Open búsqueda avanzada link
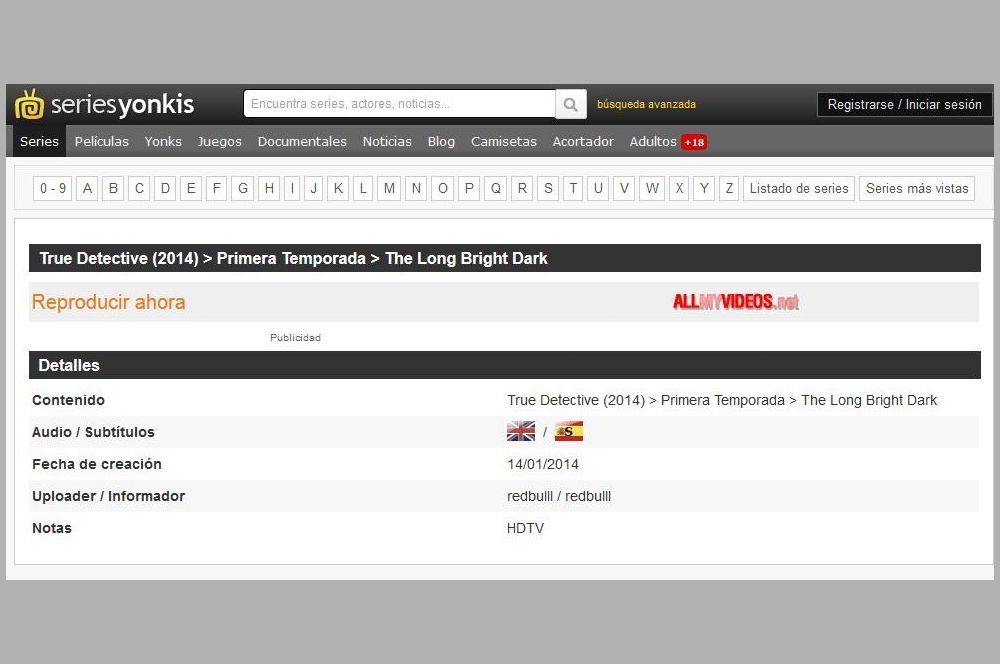This screenshot has height=664, width=1000. pos(646,104)
